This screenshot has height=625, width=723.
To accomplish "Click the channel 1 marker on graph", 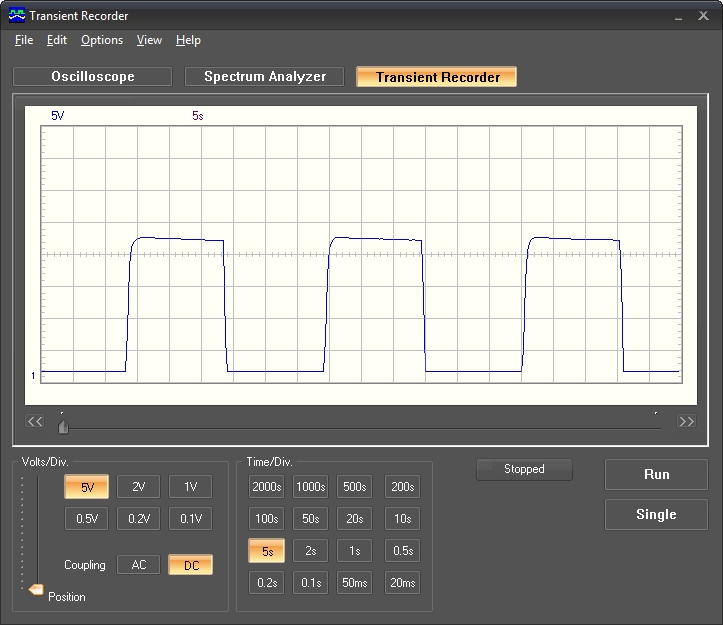I will [34, 376].
